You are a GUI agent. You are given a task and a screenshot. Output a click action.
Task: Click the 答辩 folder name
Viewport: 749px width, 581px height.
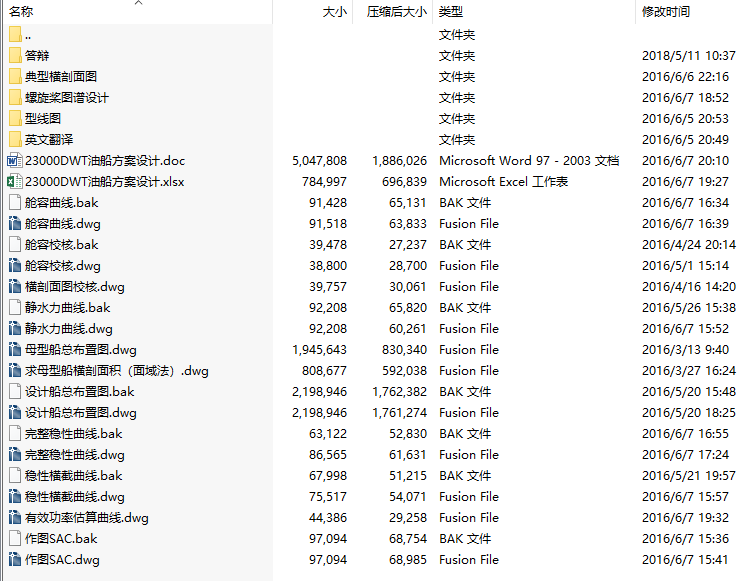37,56
